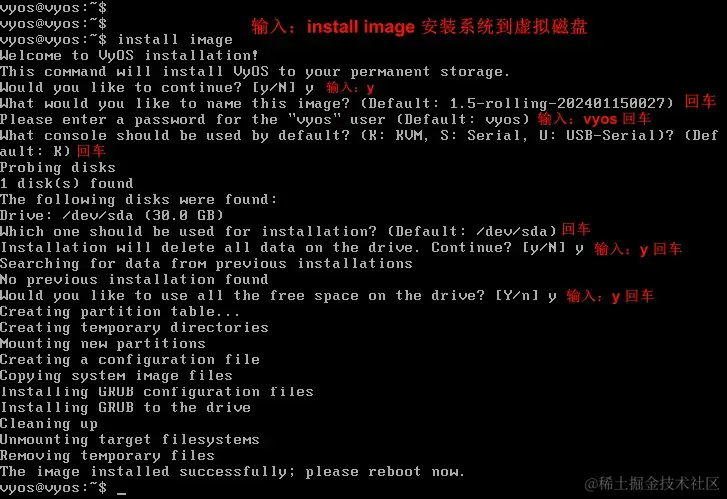The image size is (727, 499).
Task: Click the red title annotation 'install image'
Action: pos(361,27)
